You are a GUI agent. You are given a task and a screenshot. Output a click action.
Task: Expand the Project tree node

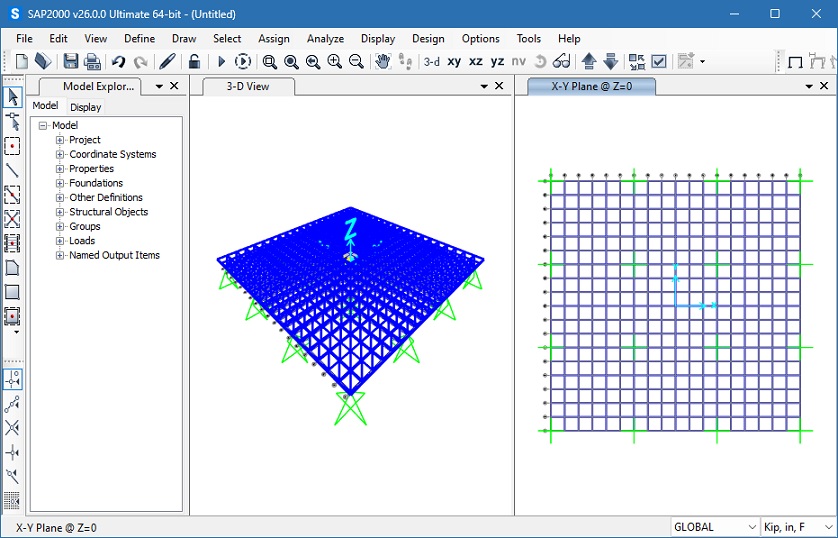(x=60, y=140)
